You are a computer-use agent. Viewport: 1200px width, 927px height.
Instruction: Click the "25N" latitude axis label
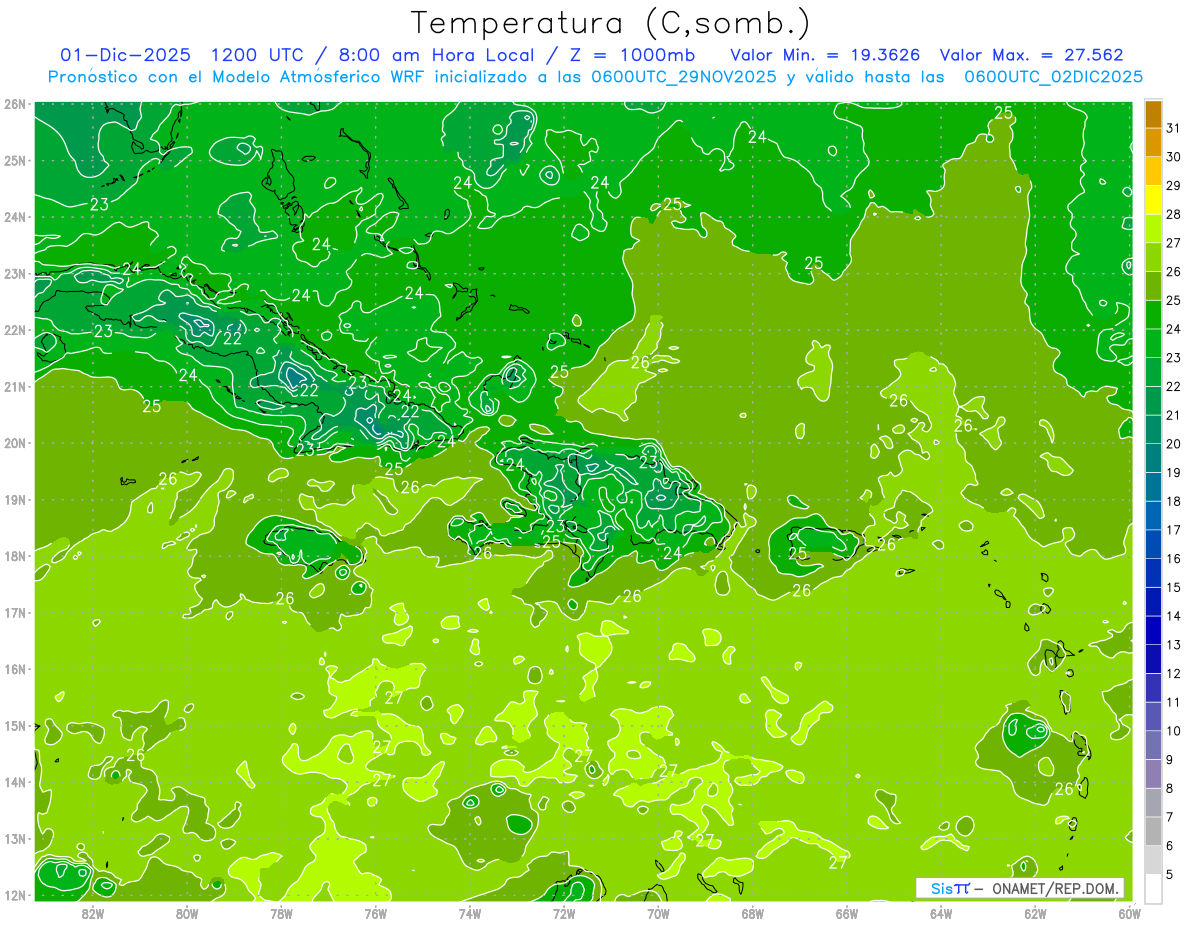(14, 160)
